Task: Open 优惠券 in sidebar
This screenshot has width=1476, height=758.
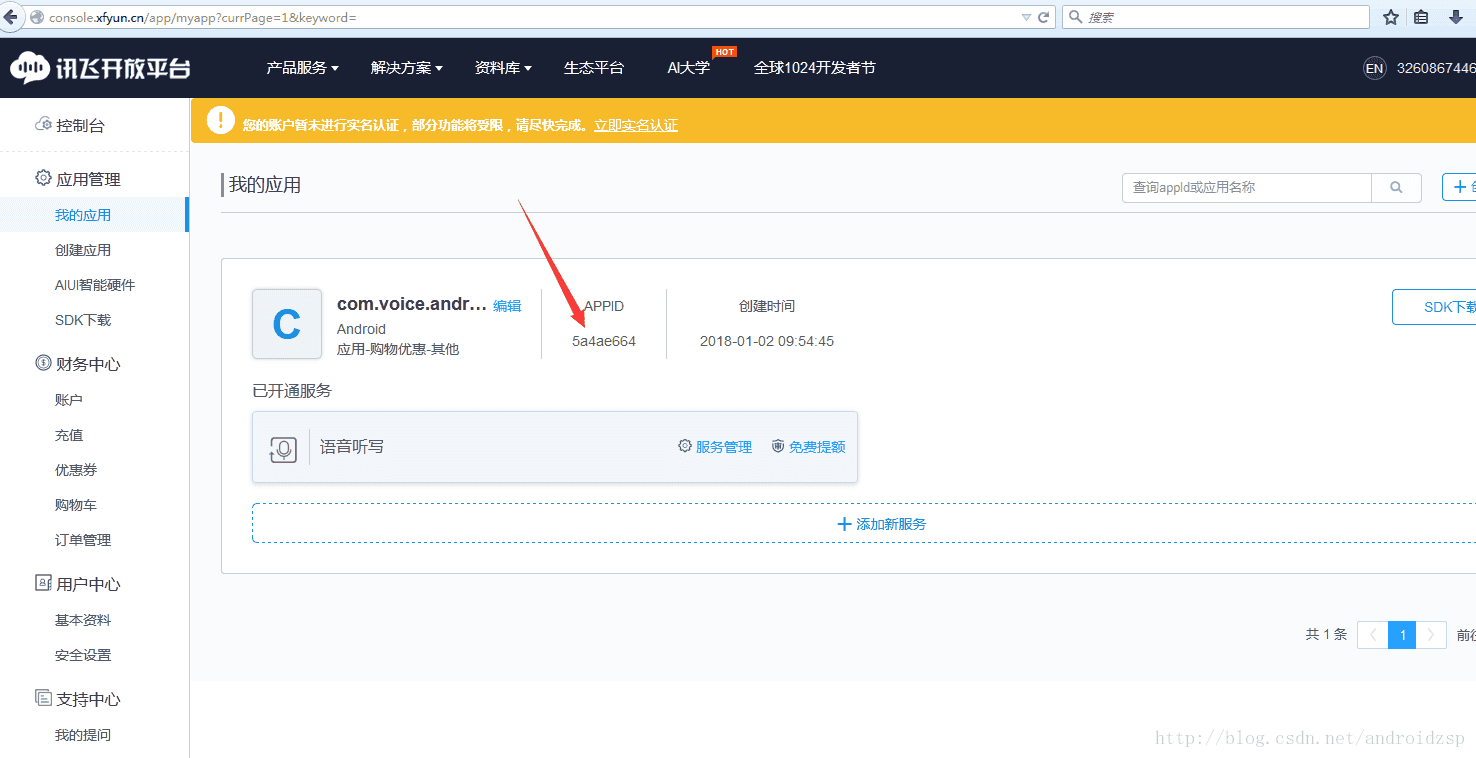Action: click(76, 470)
